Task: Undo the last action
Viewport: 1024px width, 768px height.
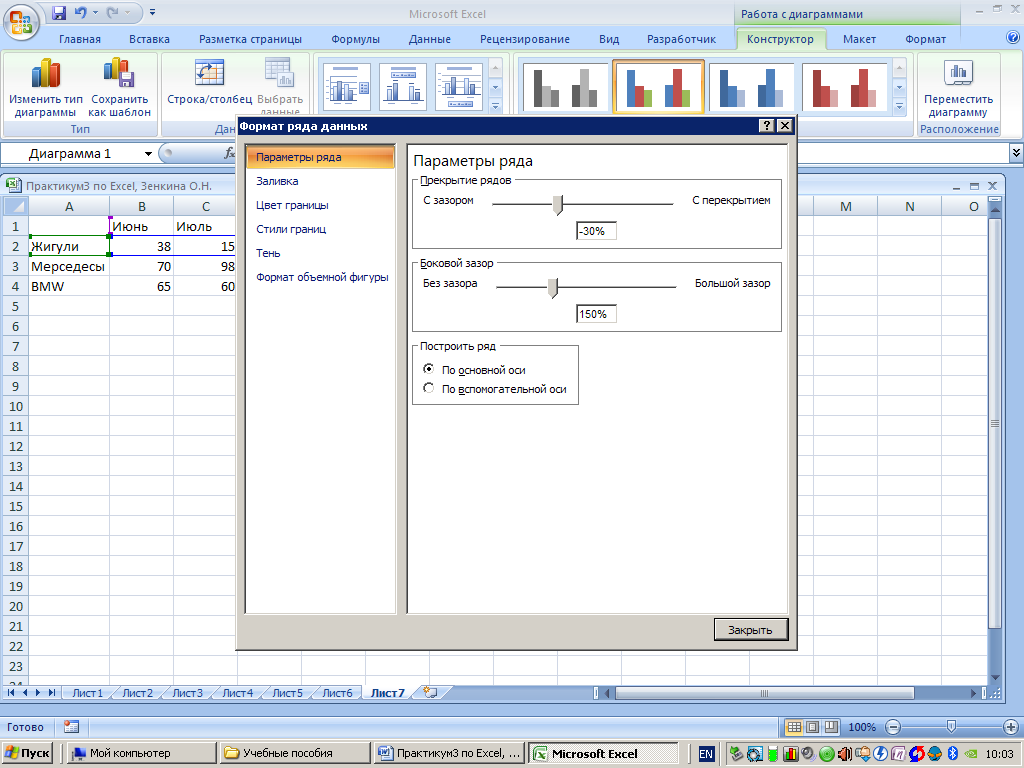Action: pyautogui.click(x=80, y=12)
